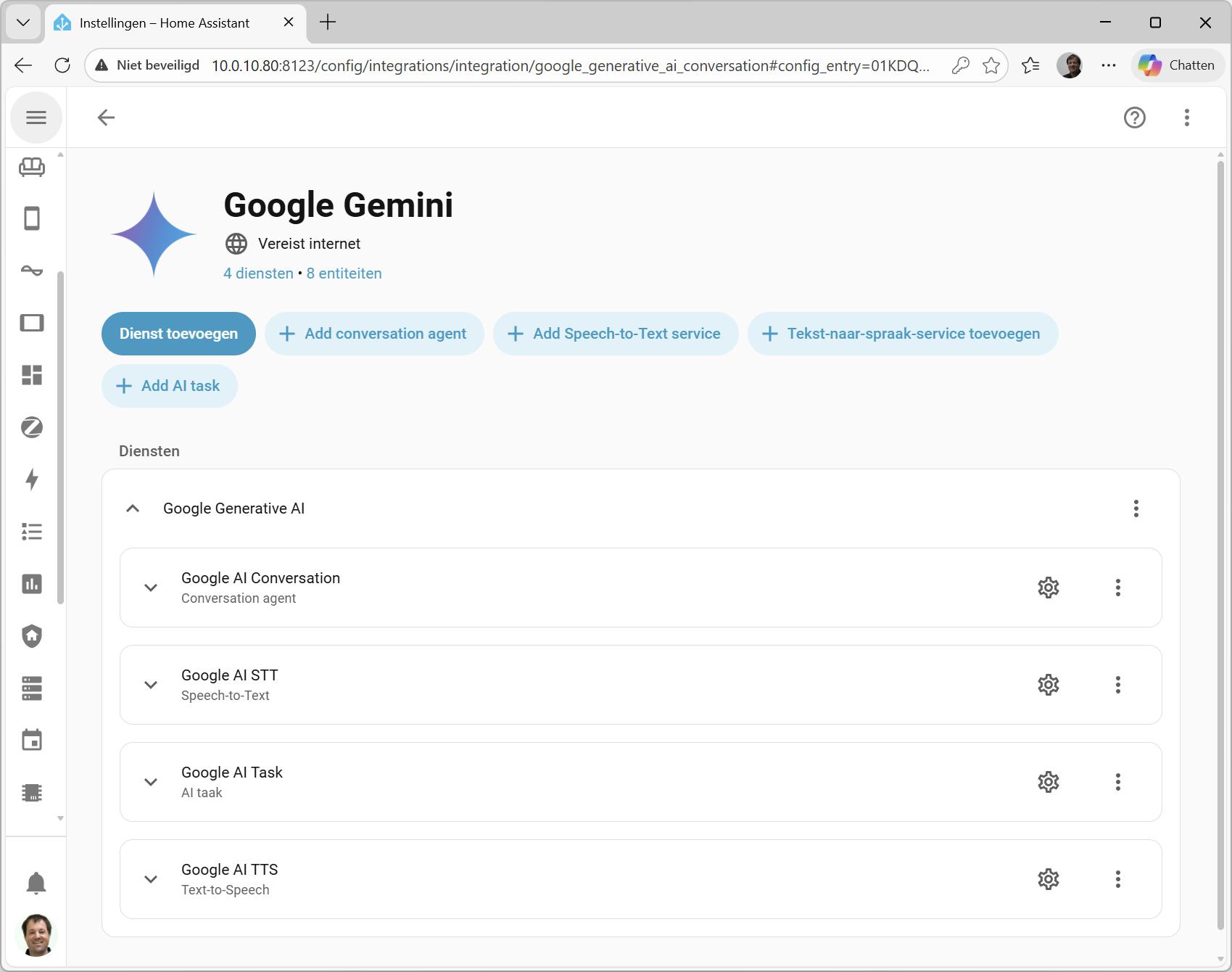Collapse the Google Generative AI section

tap(133, 508)
